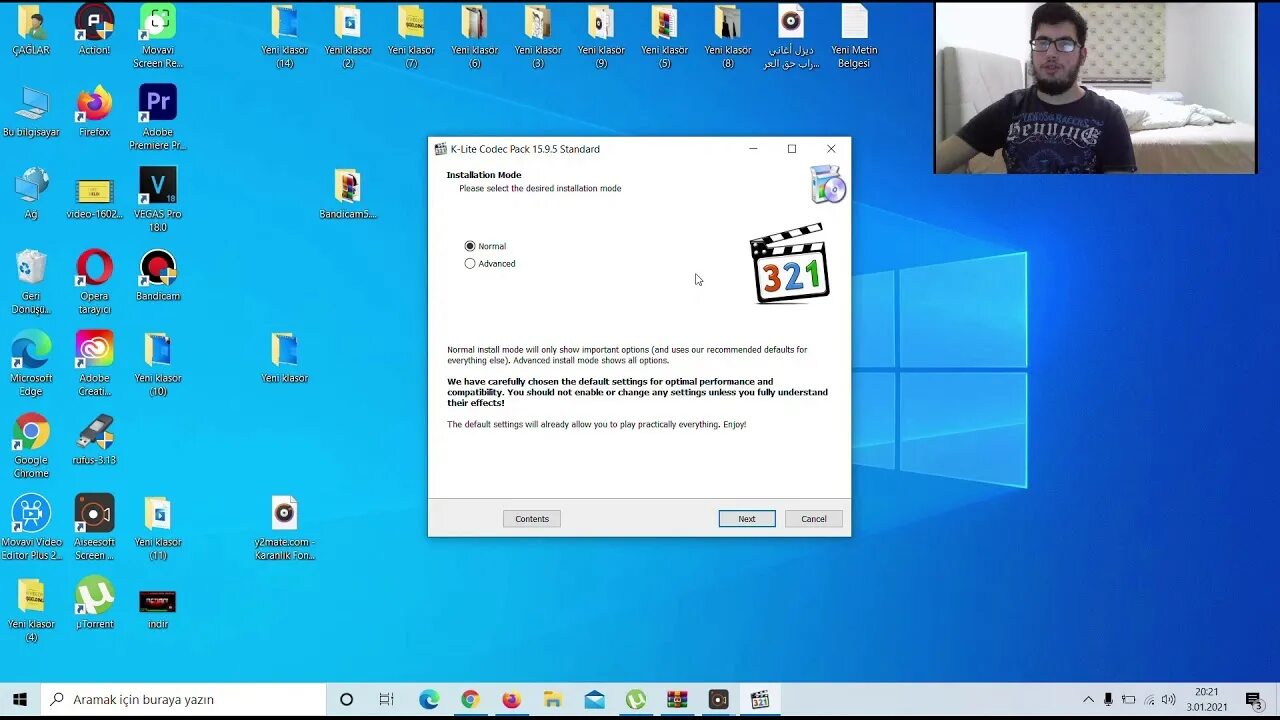Open the notification center icon
This screenshot has height=720, width=1280.
[x=1254, y=699]
